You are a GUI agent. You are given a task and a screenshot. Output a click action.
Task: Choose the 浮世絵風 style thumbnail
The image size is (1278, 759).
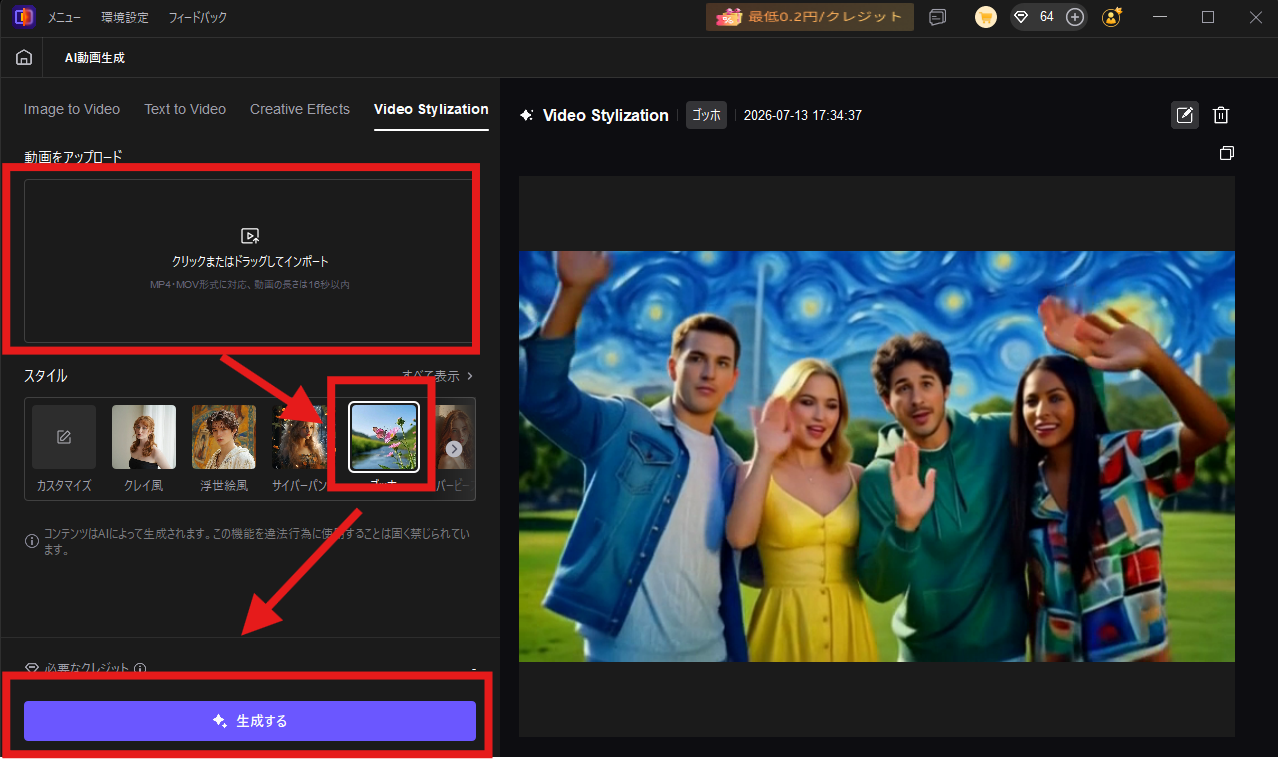pyautogui.click(x=224, y=437)
